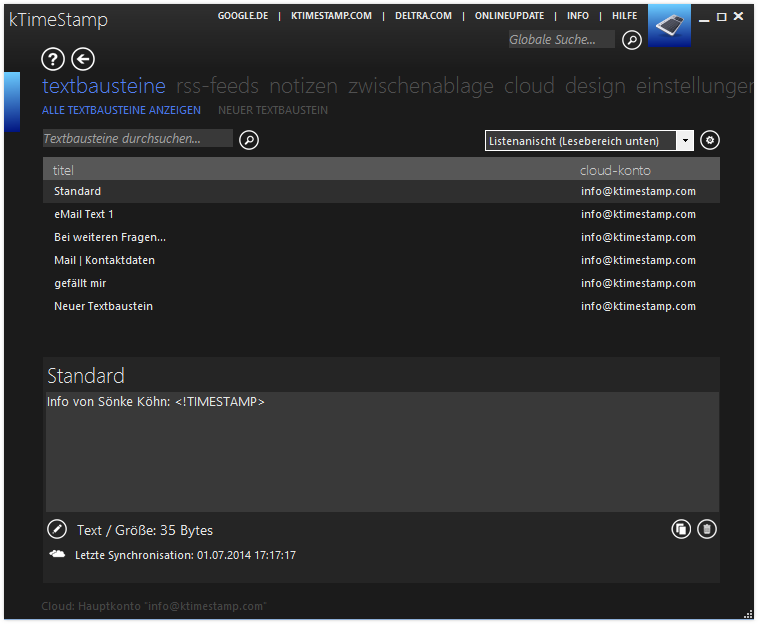Select the Neuer Textbaustein list row
The image size is (759, 624).
click(381, 306)
